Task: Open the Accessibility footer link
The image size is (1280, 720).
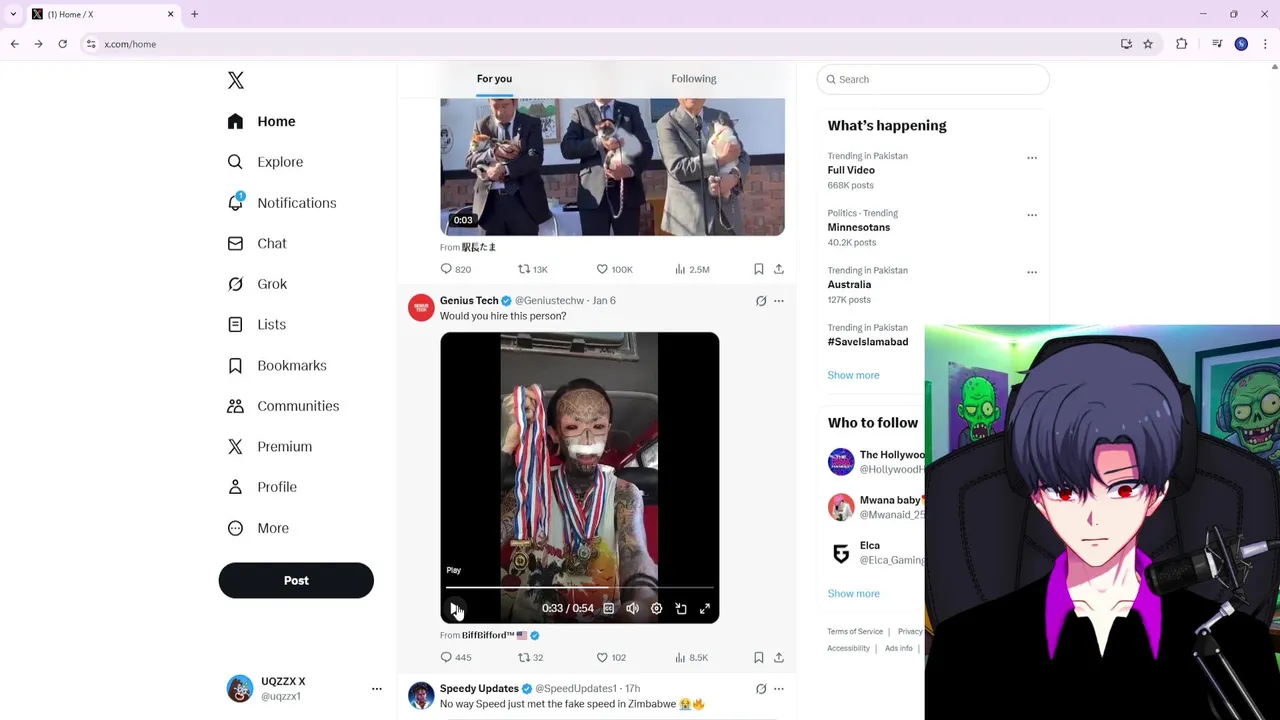Action: click(x=848, y=649)
